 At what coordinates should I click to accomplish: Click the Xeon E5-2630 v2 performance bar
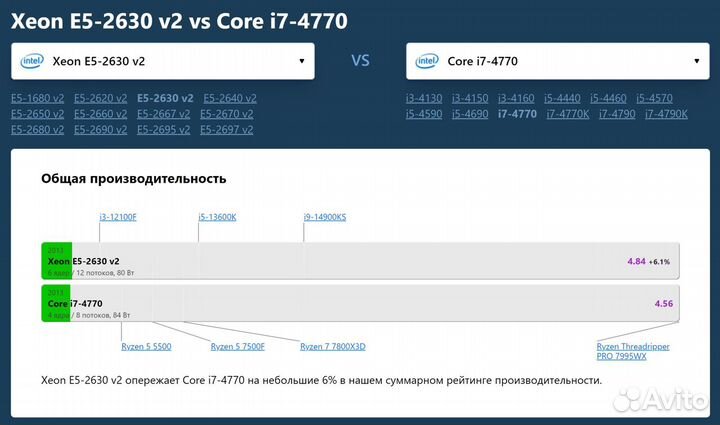point(360,261)
